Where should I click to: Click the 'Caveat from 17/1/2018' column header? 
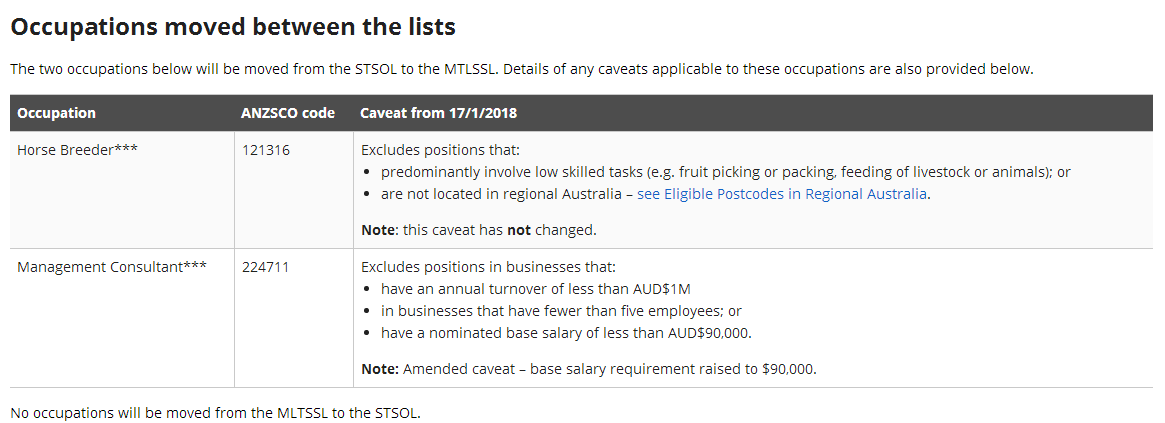coord(438,113)
